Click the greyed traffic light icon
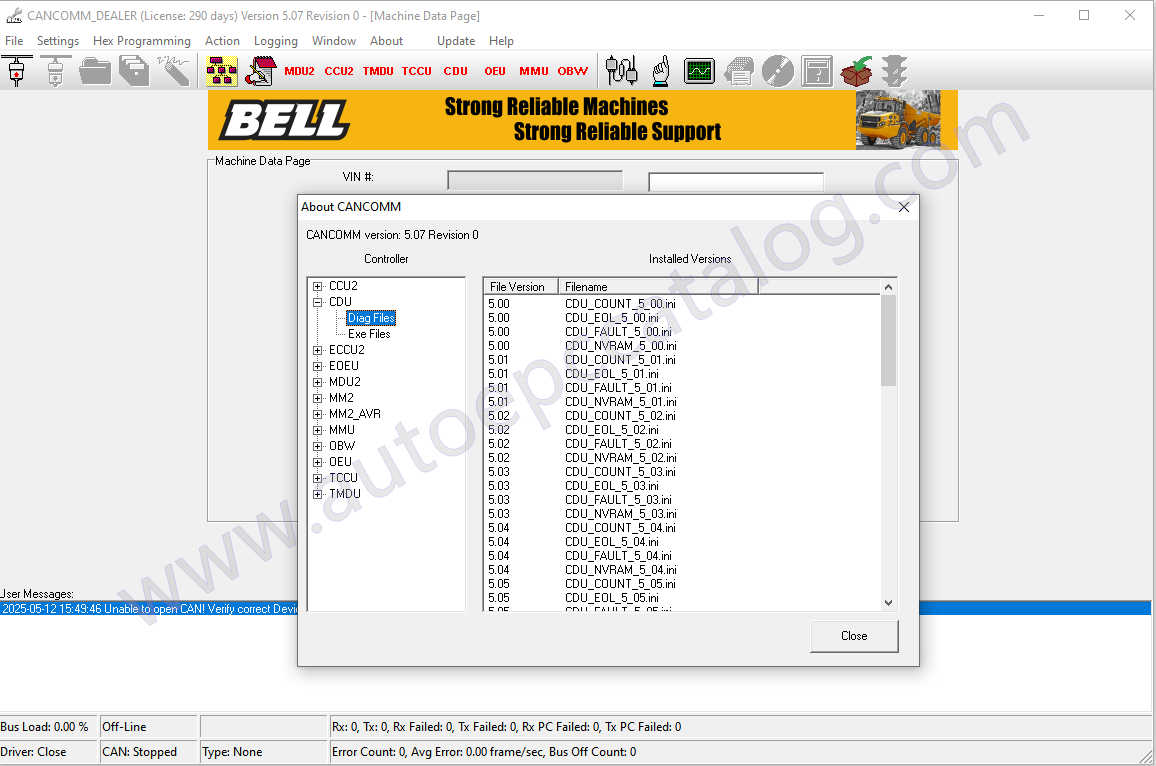This screenshot has height=766, width=1156. tap(894, 71)
